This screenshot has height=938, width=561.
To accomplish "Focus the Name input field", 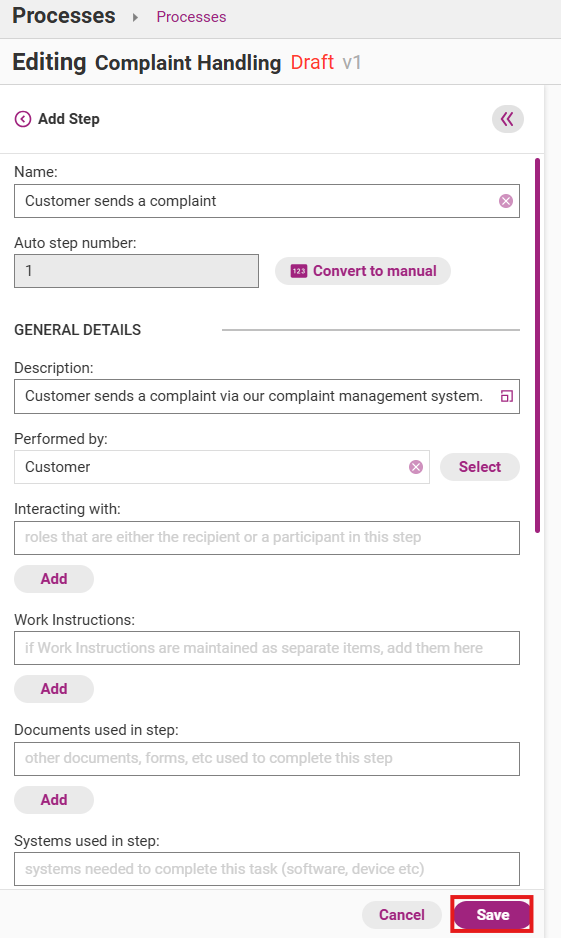I will point(267,201).
